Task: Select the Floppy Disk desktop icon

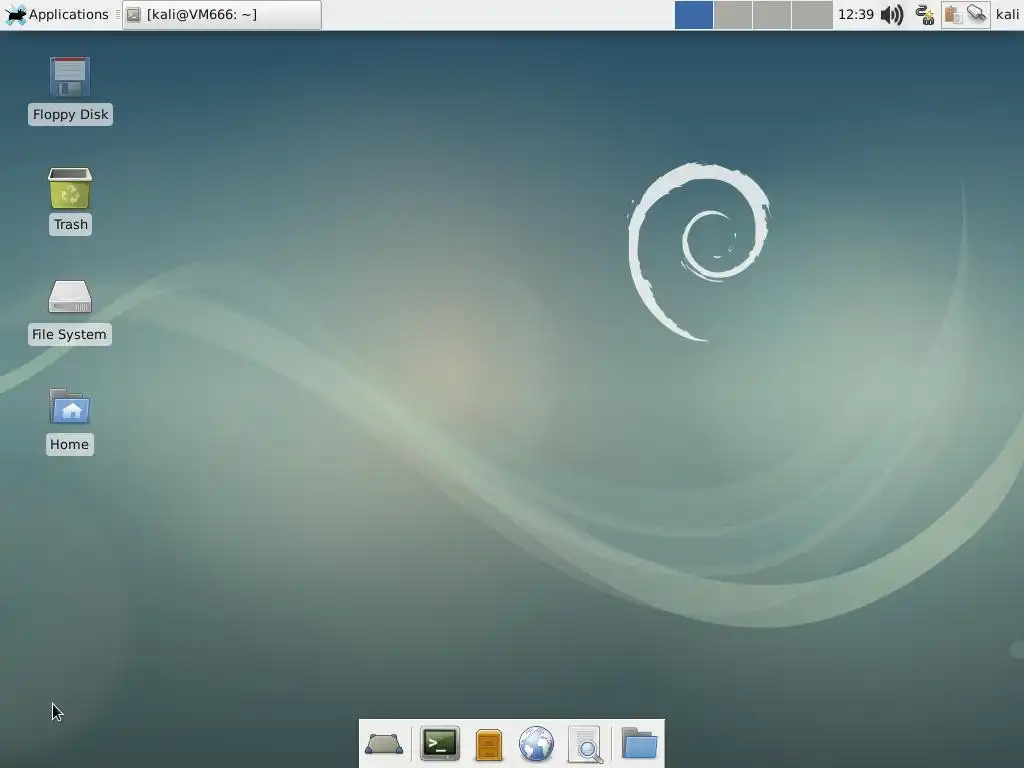Action: point(70,77)
